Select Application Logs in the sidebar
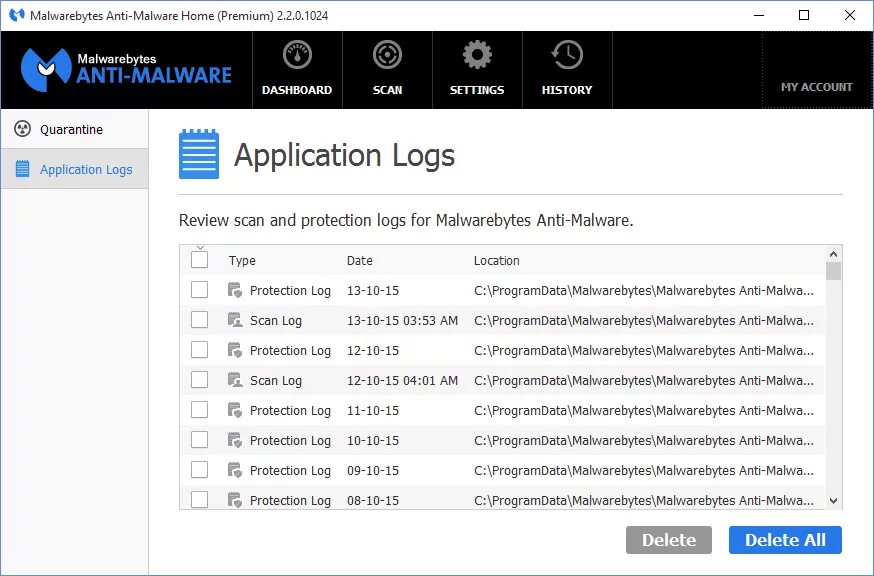 [x=75, y=169]
